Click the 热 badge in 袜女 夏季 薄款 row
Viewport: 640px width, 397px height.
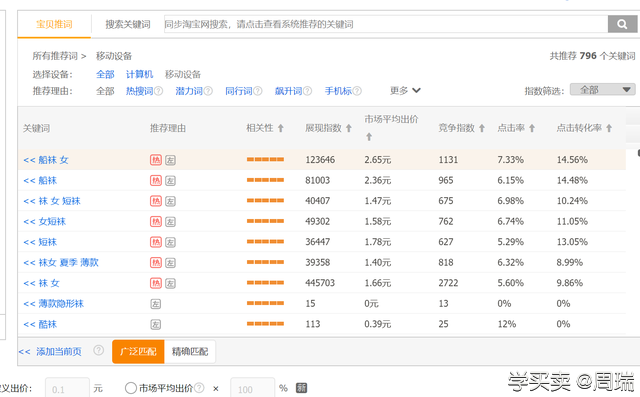click(x=156, y=263)
